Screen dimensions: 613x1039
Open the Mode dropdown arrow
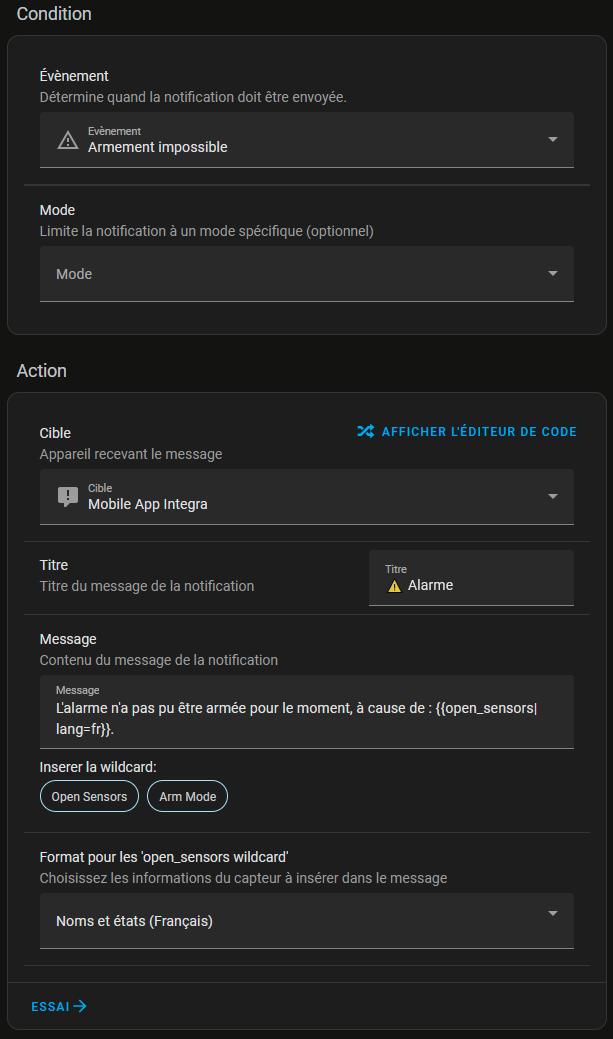coord(553,273)
